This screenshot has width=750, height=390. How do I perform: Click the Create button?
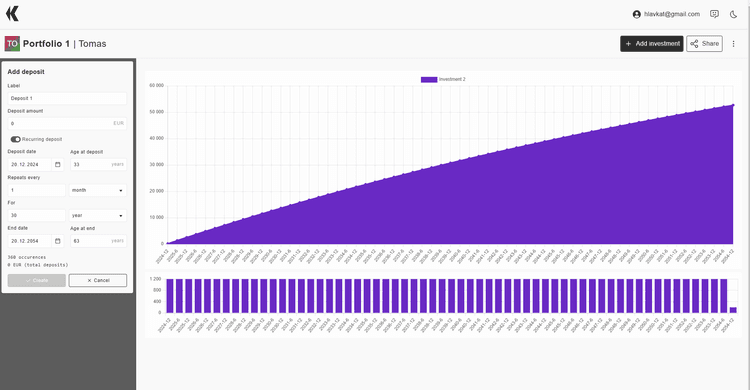[36, 280]
